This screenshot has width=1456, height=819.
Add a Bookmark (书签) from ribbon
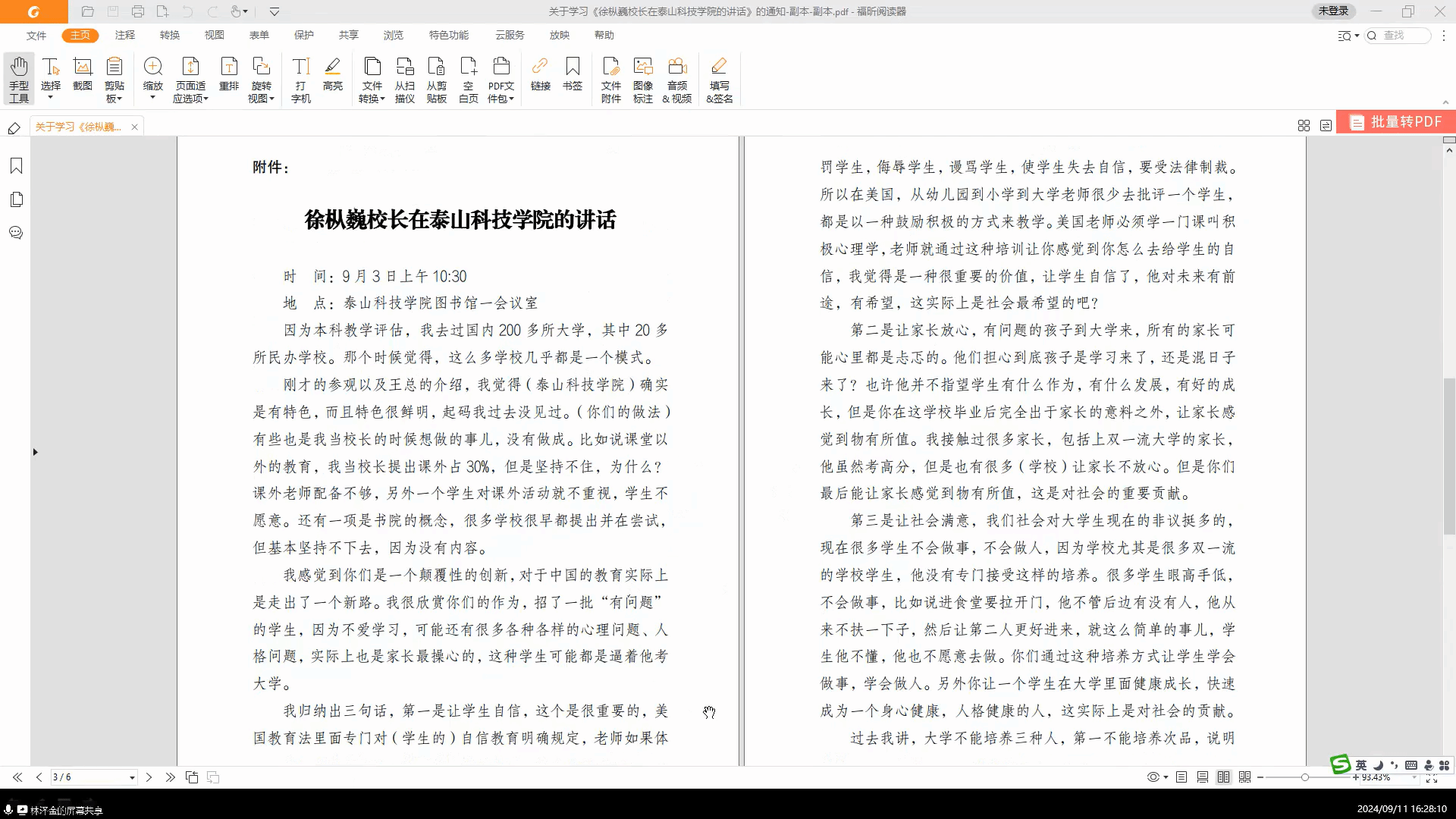[573, 74]
